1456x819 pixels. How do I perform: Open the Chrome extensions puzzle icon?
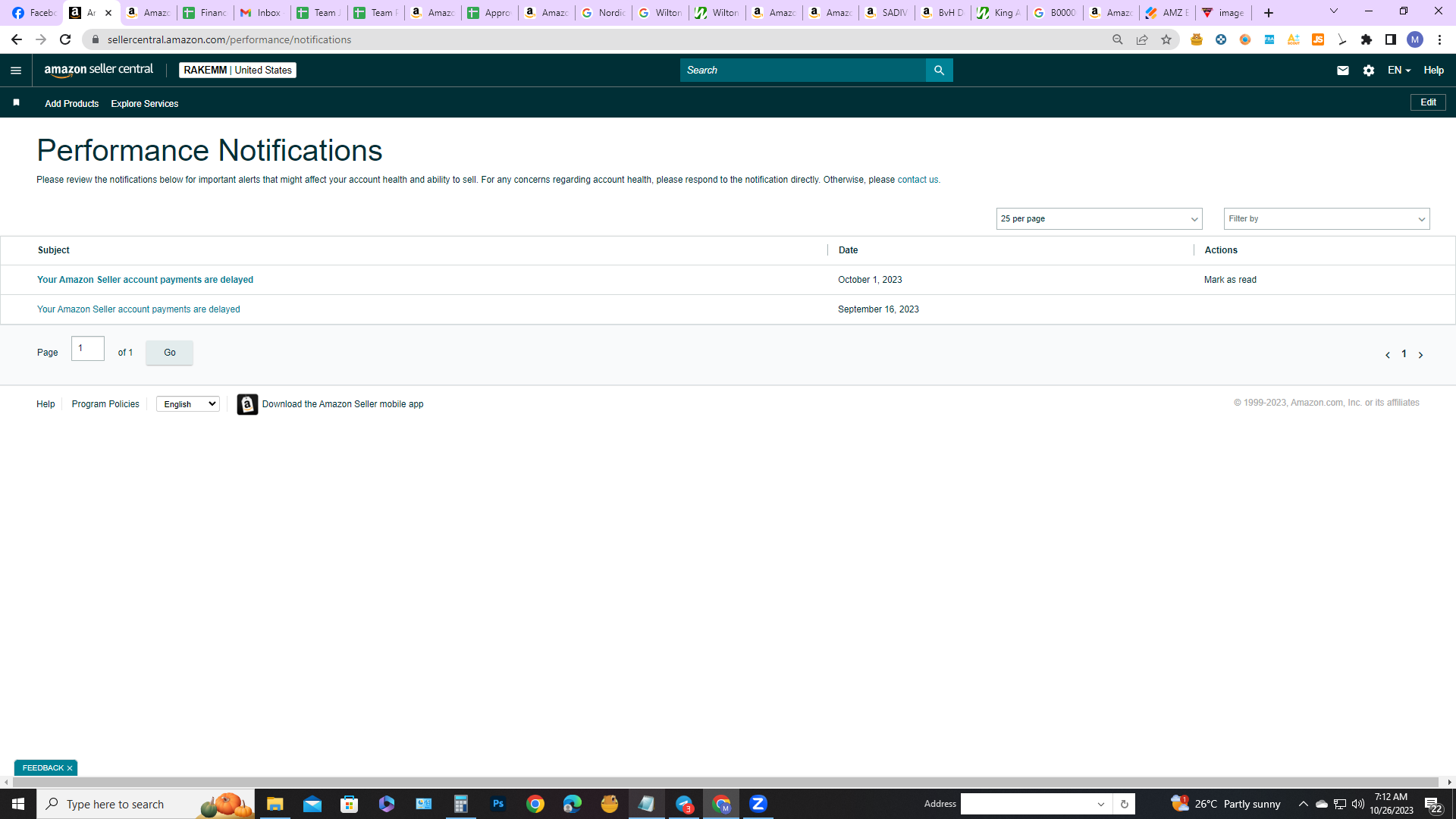(1367, 39)
